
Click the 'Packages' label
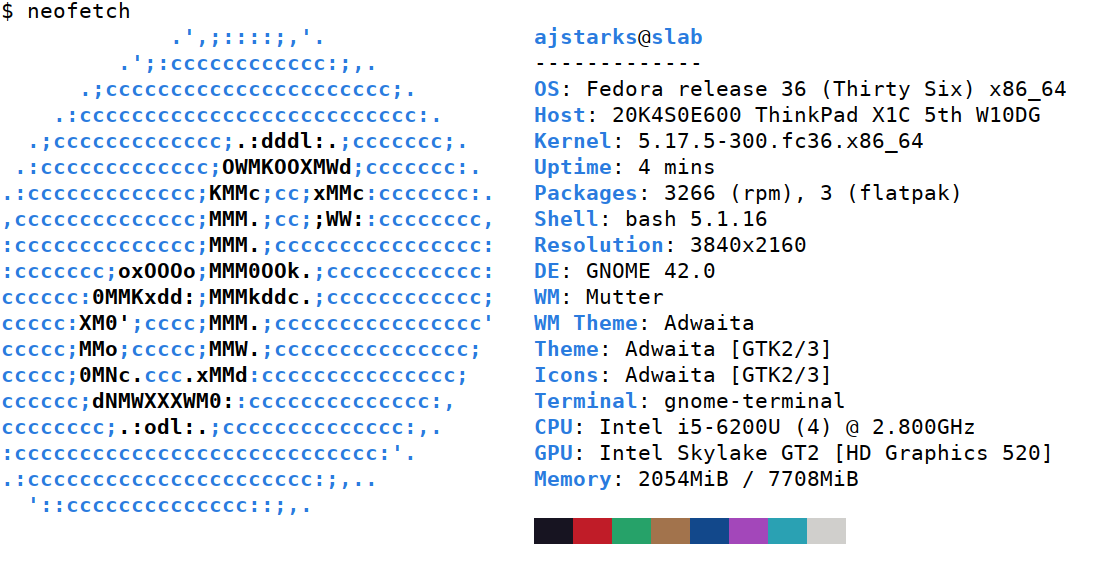point(585,193)
